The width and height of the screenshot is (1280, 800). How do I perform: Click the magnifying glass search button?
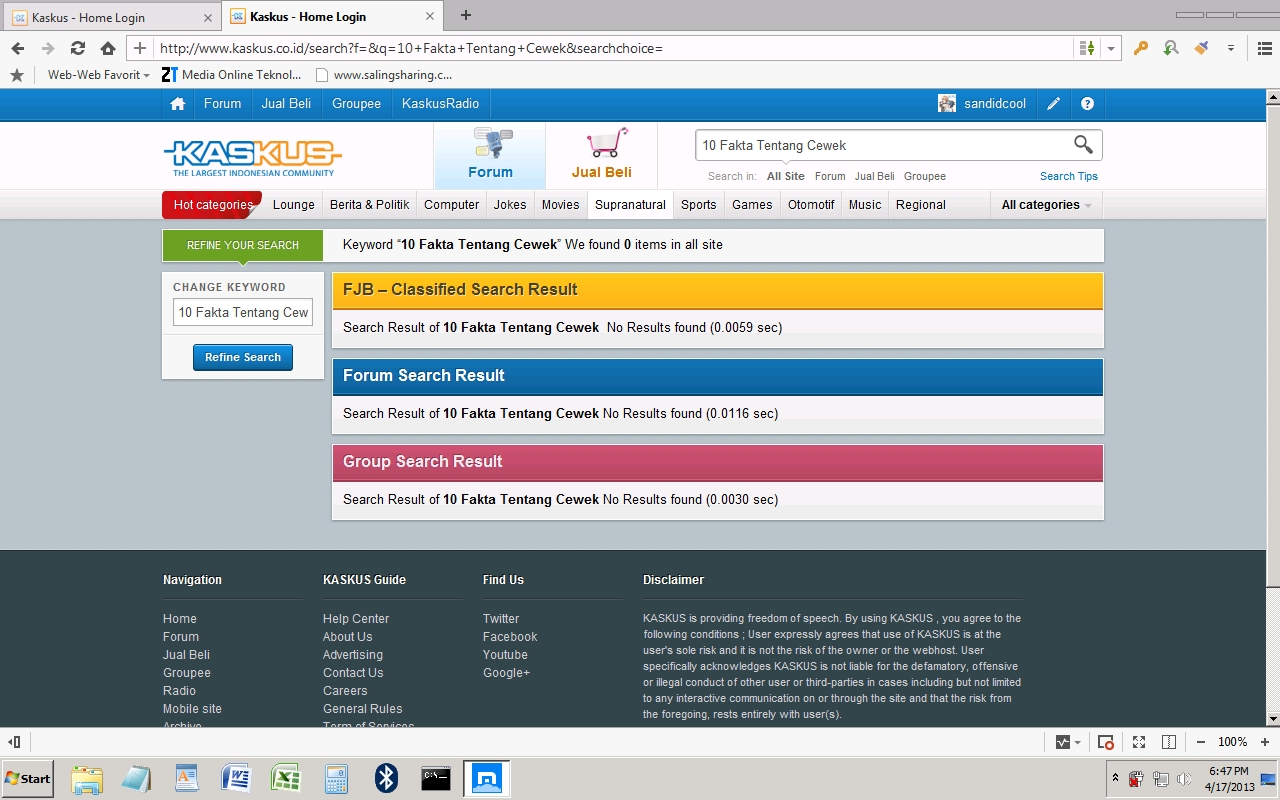pos(1084,145)
